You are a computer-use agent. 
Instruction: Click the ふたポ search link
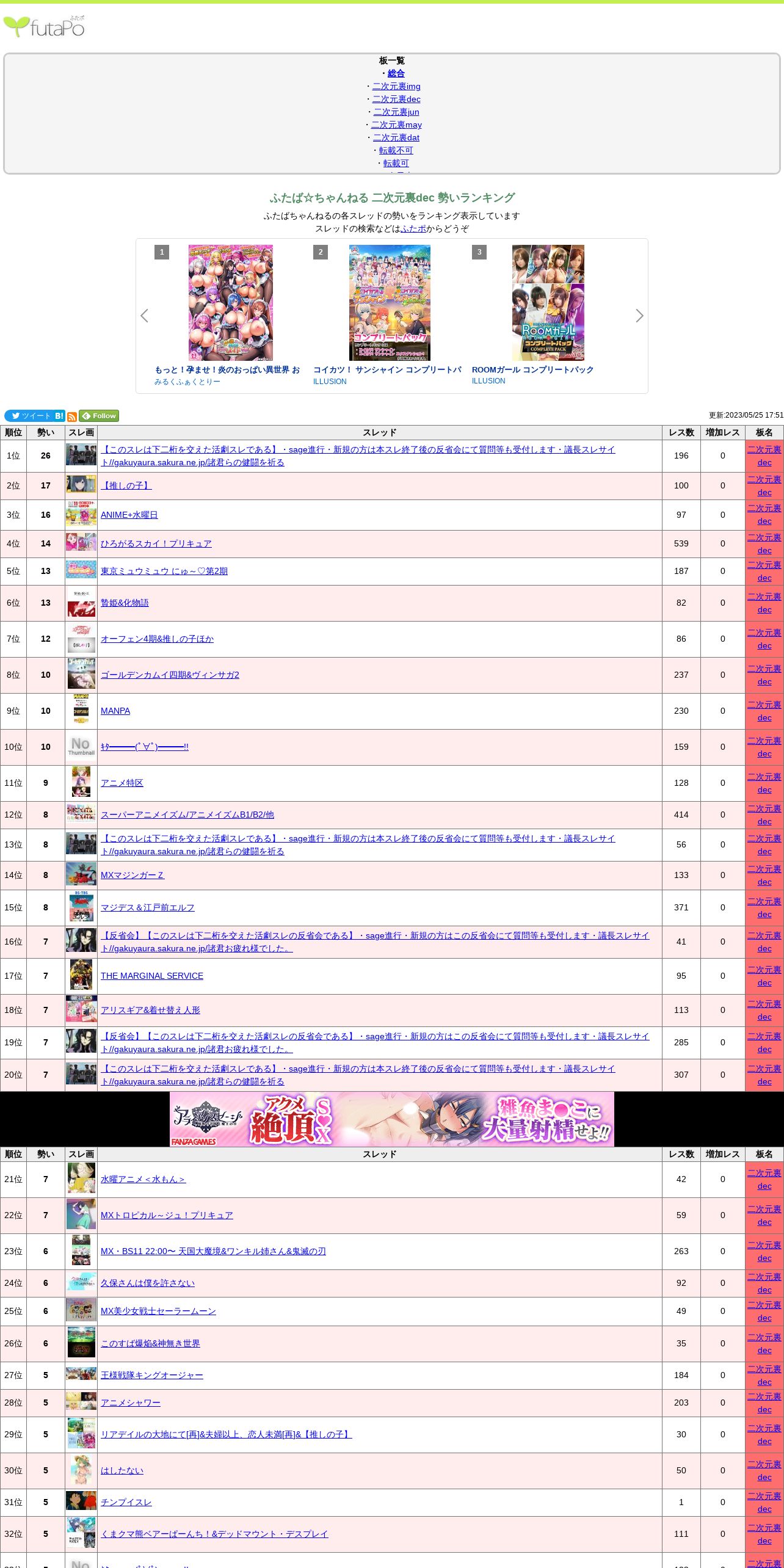click(x=413, y=228)
